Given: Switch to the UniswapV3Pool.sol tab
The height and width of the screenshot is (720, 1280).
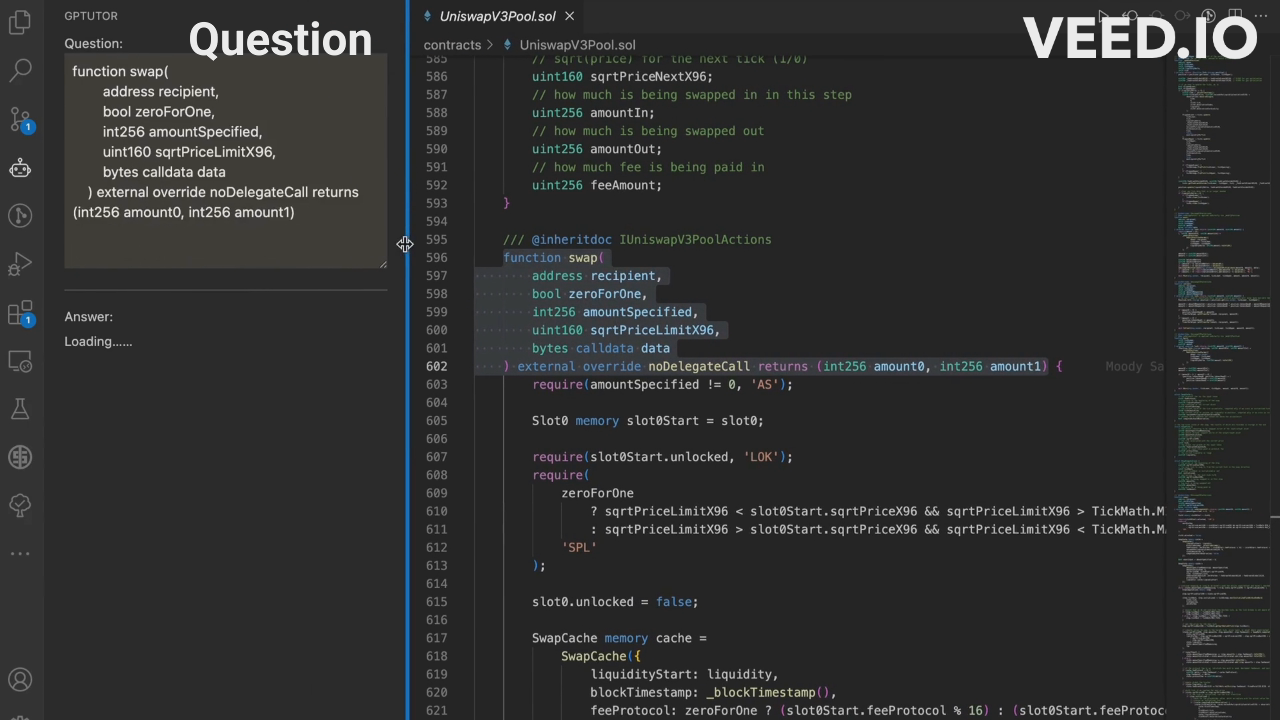Looking at the screenshot, I should pyautogui.click(x=497, y=16).
